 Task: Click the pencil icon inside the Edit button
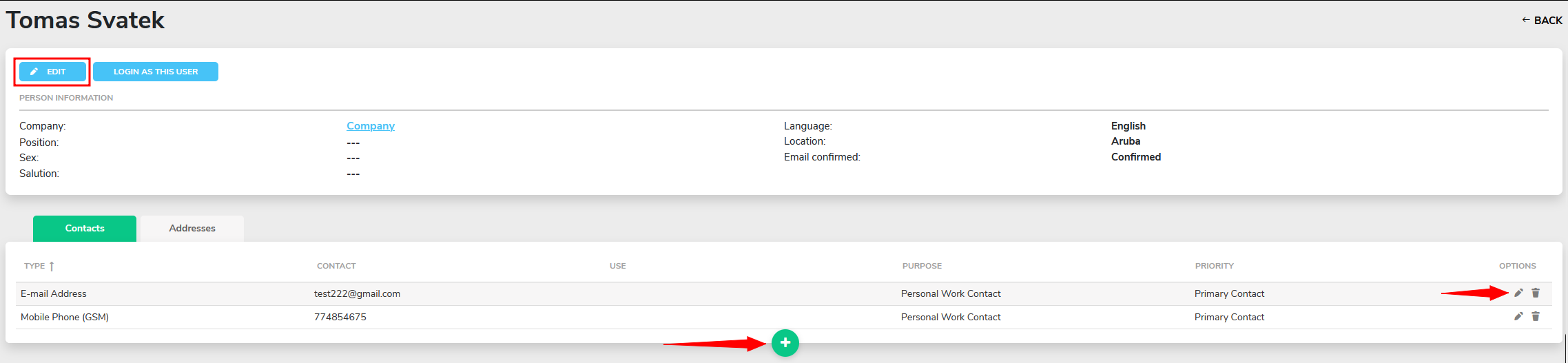[34, 72]
